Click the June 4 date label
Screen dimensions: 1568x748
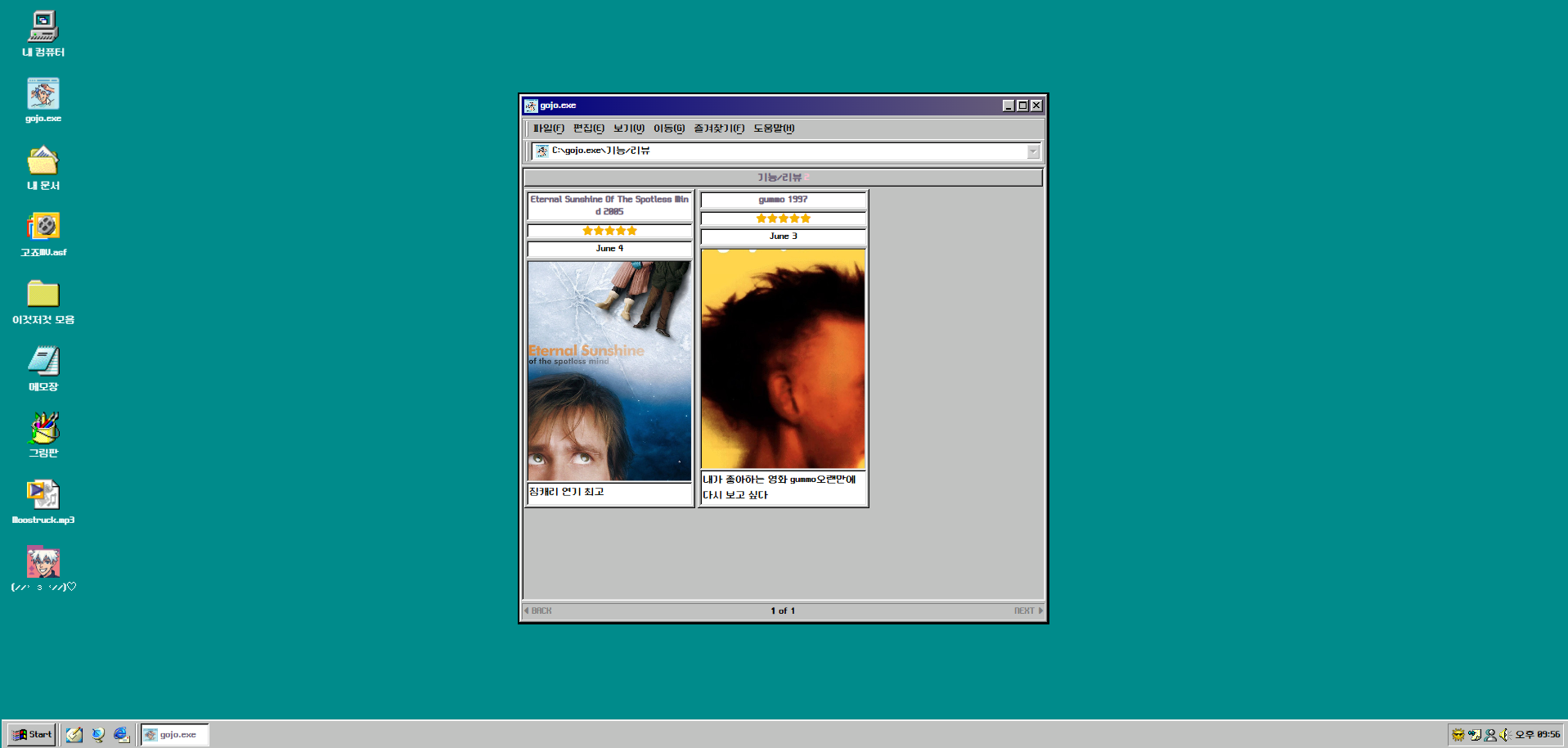(609, 248)
